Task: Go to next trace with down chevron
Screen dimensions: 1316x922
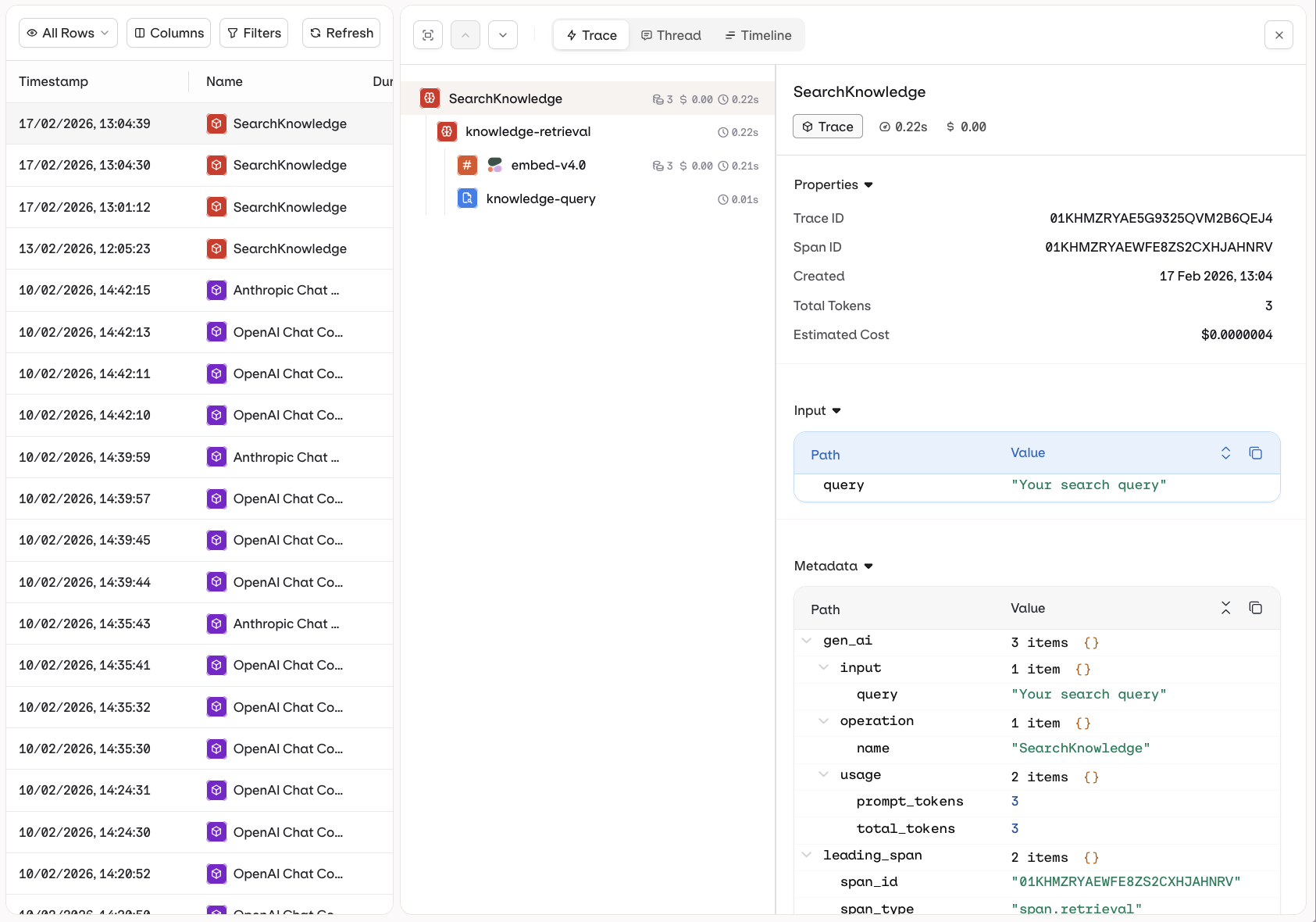Action: (503, 35)
